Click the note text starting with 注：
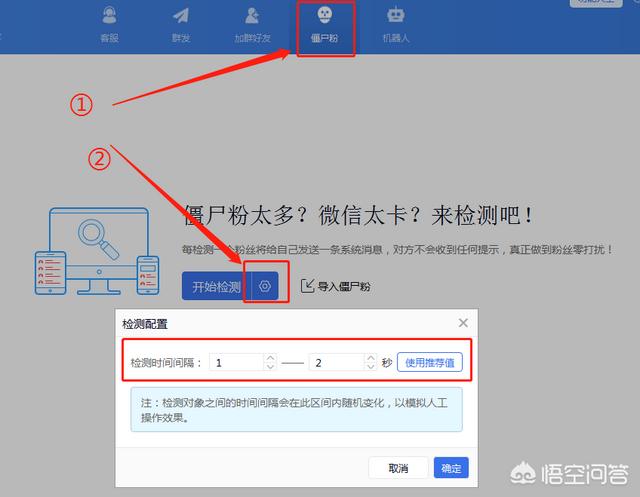Screen dimensions: 640x497 [294, 410]
